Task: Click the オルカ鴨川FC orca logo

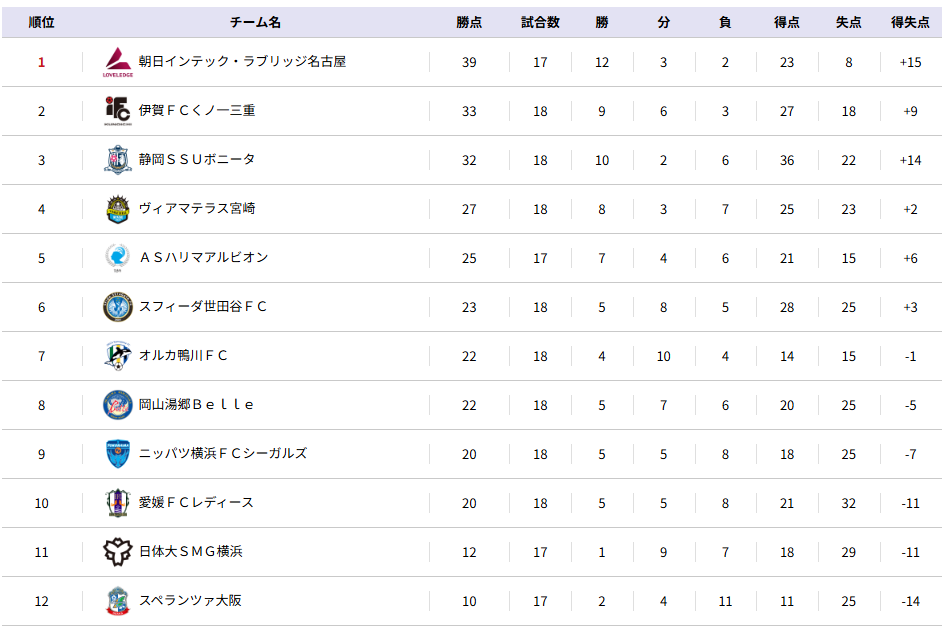Action: (118, 356)
